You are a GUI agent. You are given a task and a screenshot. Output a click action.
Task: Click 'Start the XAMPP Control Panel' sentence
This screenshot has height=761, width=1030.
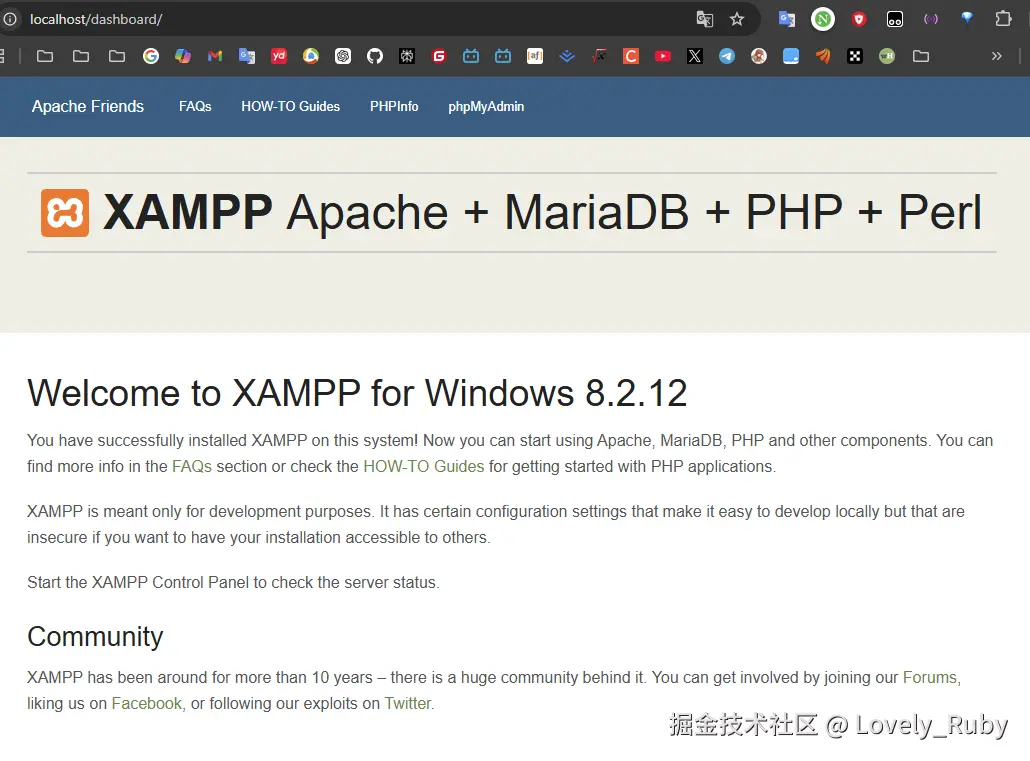click(x=233, y=583)
